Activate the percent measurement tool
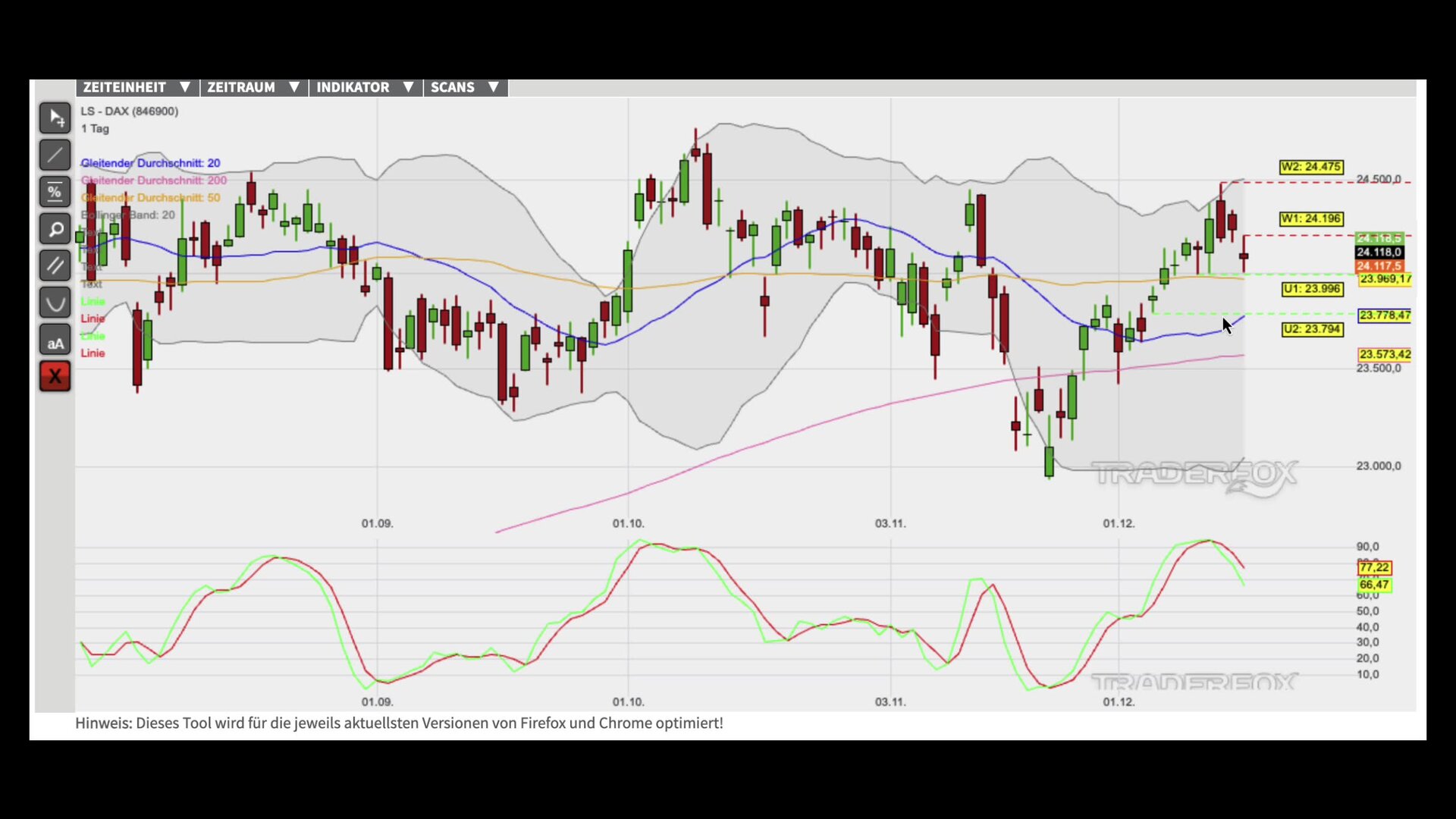 (x=55, y=192)
